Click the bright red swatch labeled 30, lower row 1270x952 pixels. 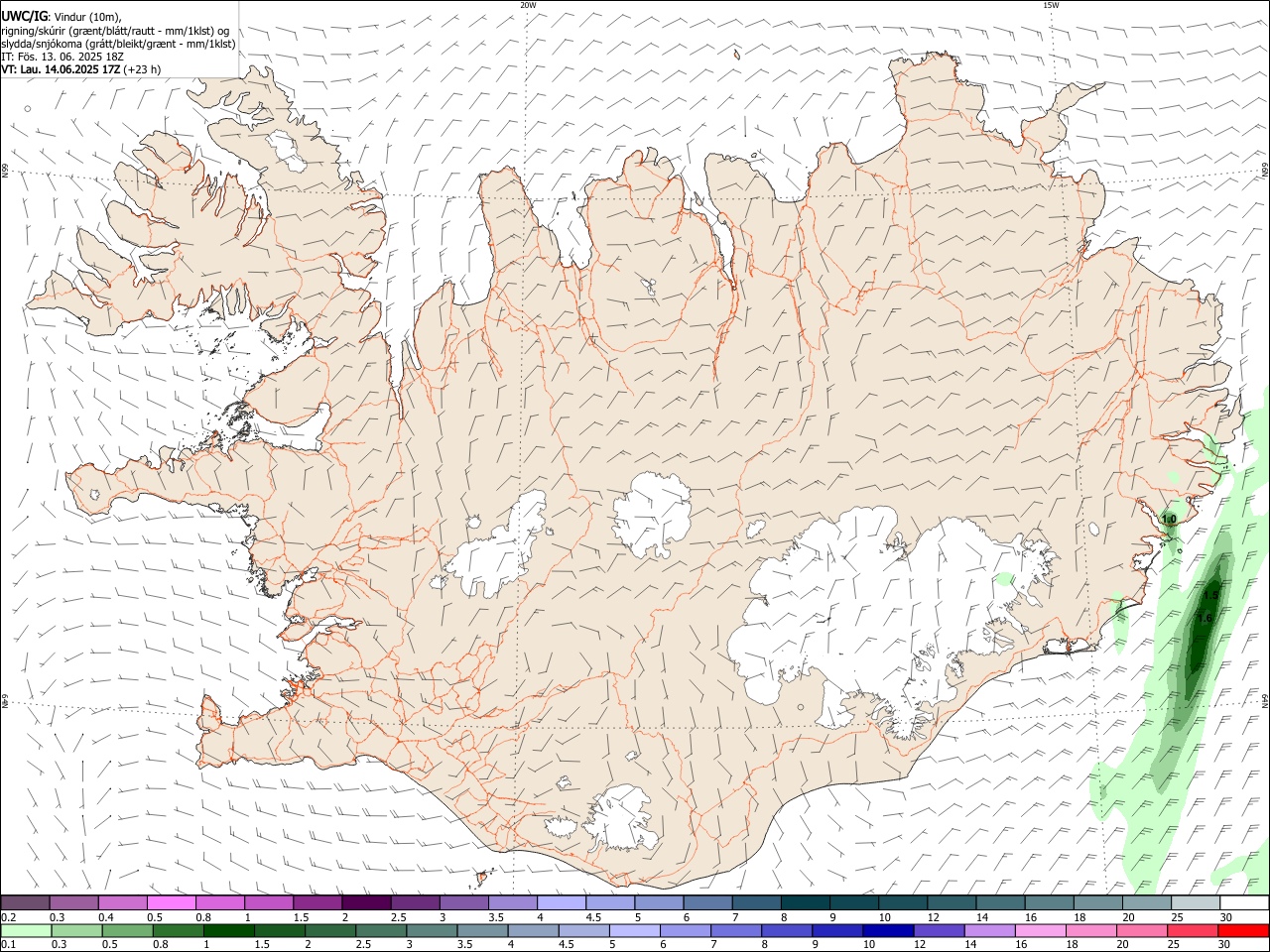(x=1243, y=931)
